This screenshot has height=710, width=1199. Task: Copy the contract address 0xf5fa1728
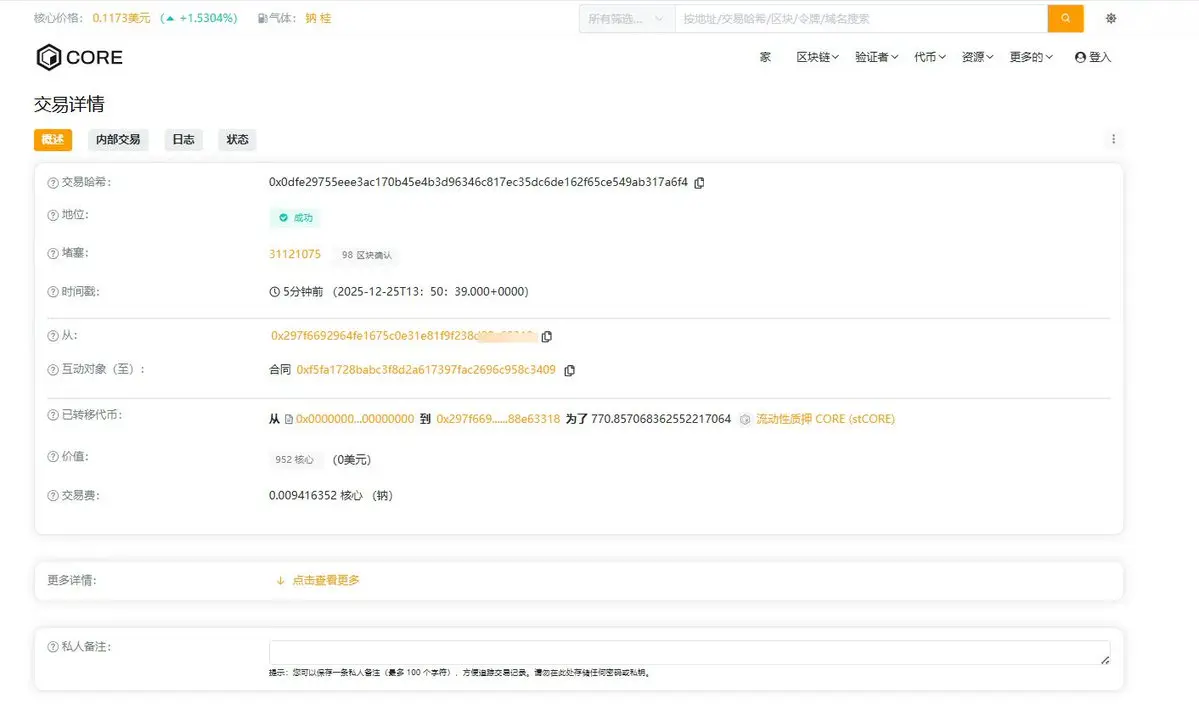click(570, 370)
